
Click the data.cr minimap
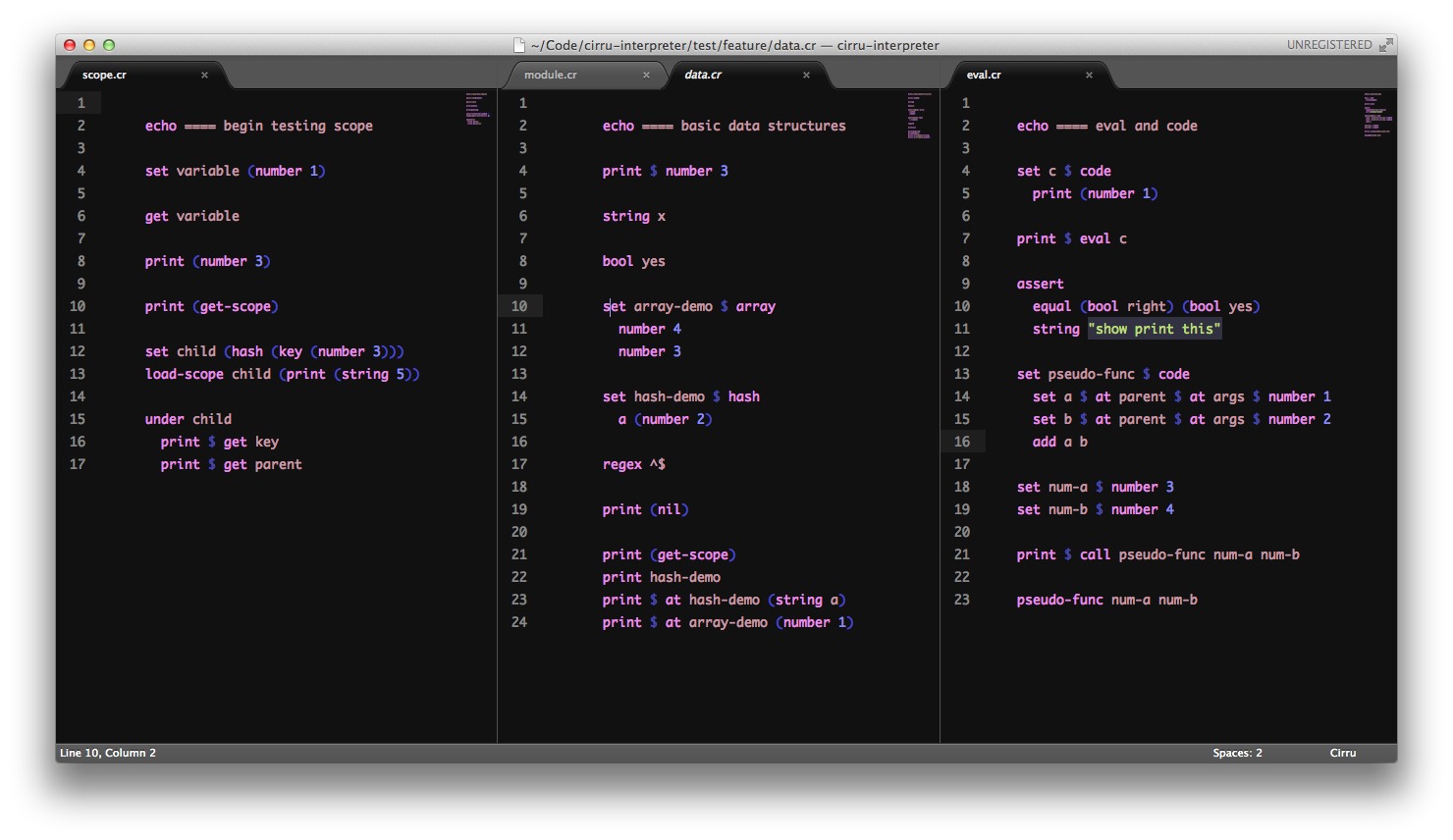(919, 116)
